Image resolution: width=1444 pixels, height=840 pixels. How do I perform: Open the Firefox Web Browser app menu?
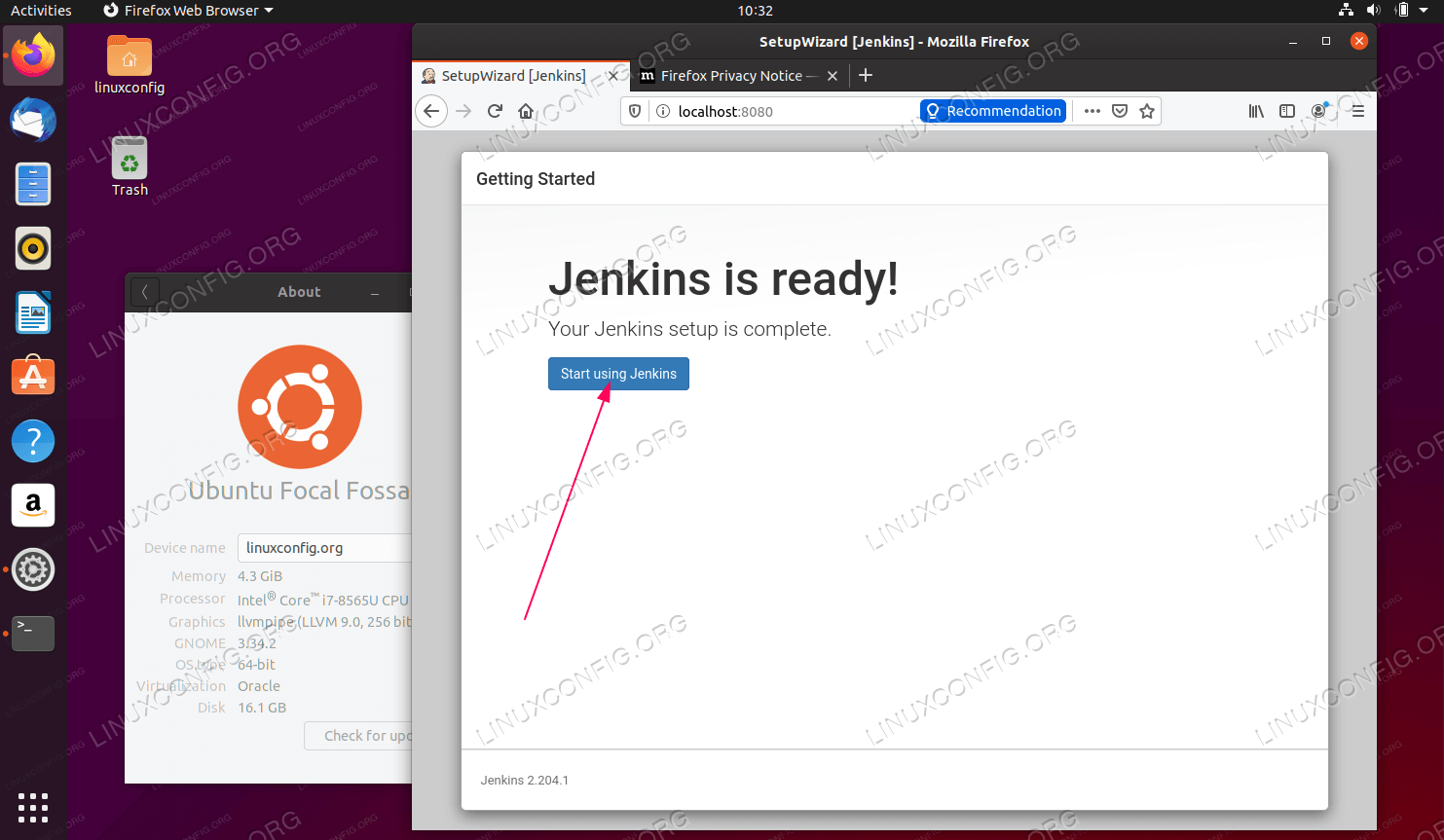pyautogui.click(x=188, y=11)
